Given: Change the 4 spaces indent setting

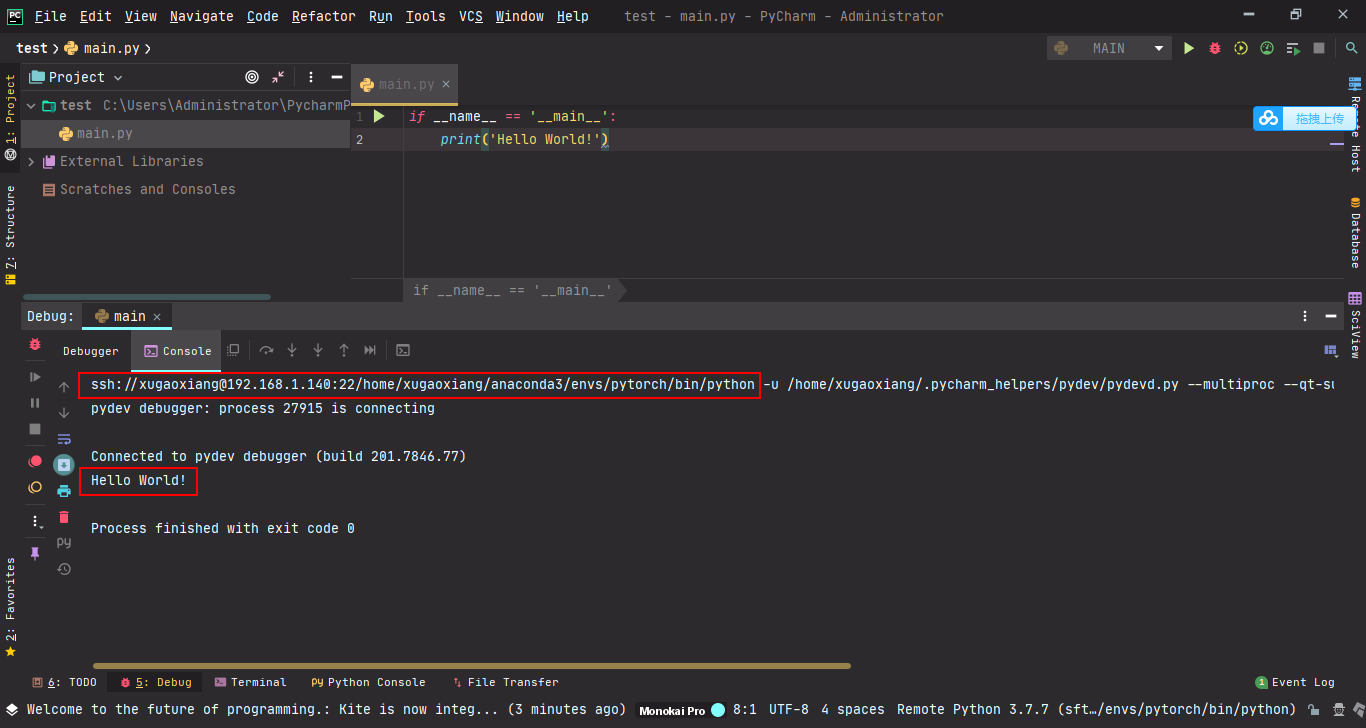Looking at the screenshot, I should (853, 710).
